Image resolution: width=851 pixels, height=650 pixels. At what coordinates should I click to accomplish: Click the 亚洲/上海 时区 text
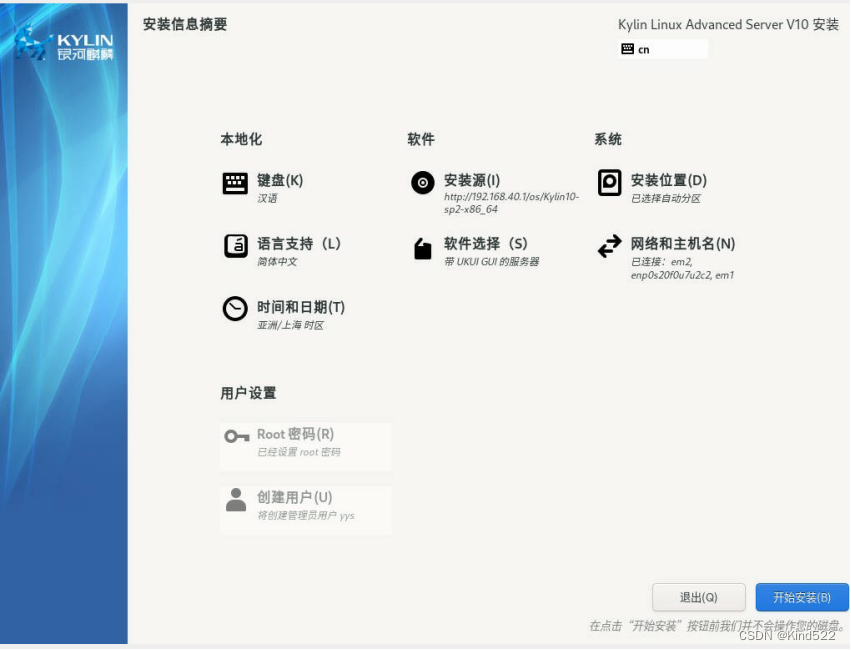click(290, 325)
